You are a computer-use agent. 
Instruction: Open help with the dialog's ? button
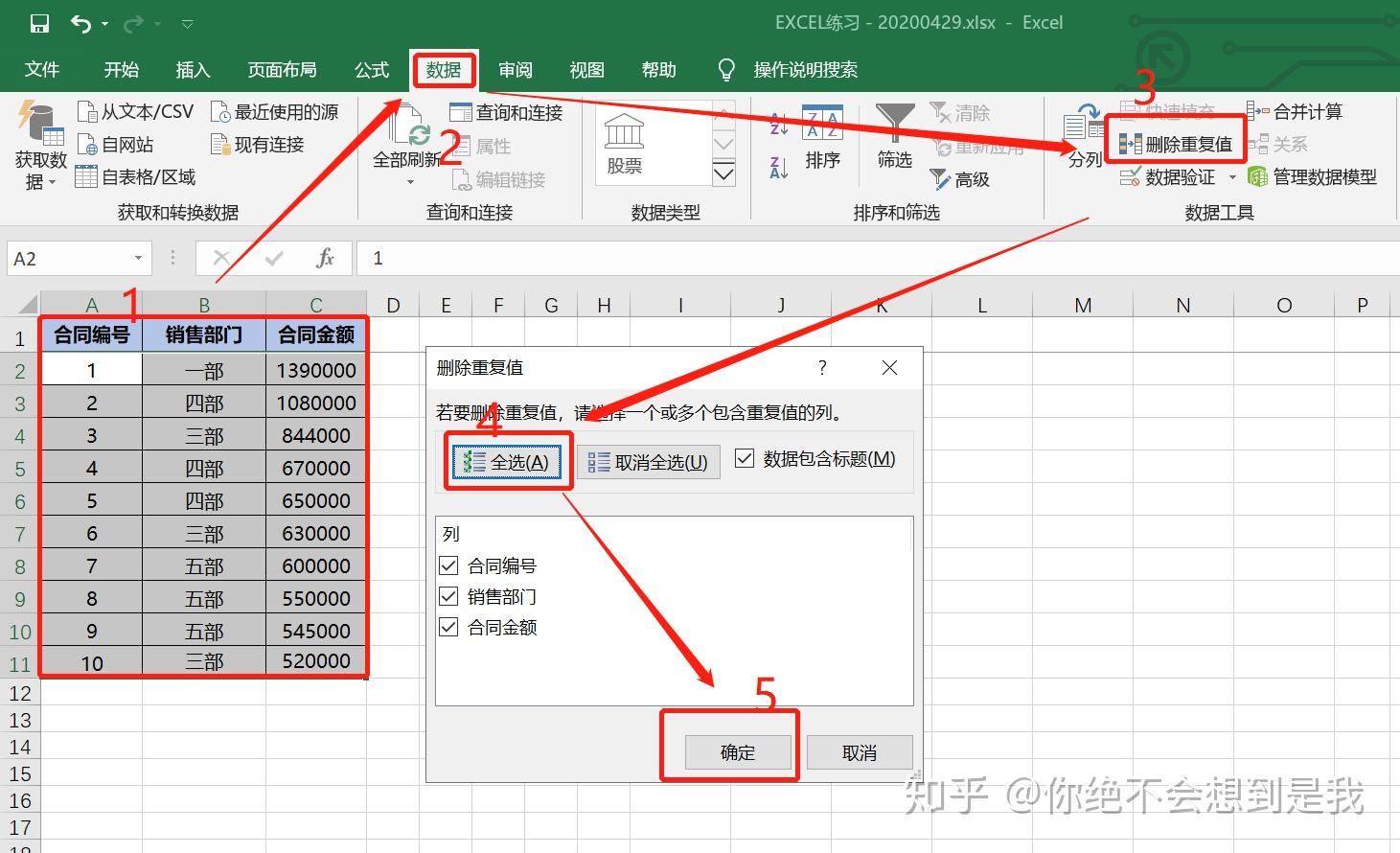pyautogui.click(x=822, y=368)
